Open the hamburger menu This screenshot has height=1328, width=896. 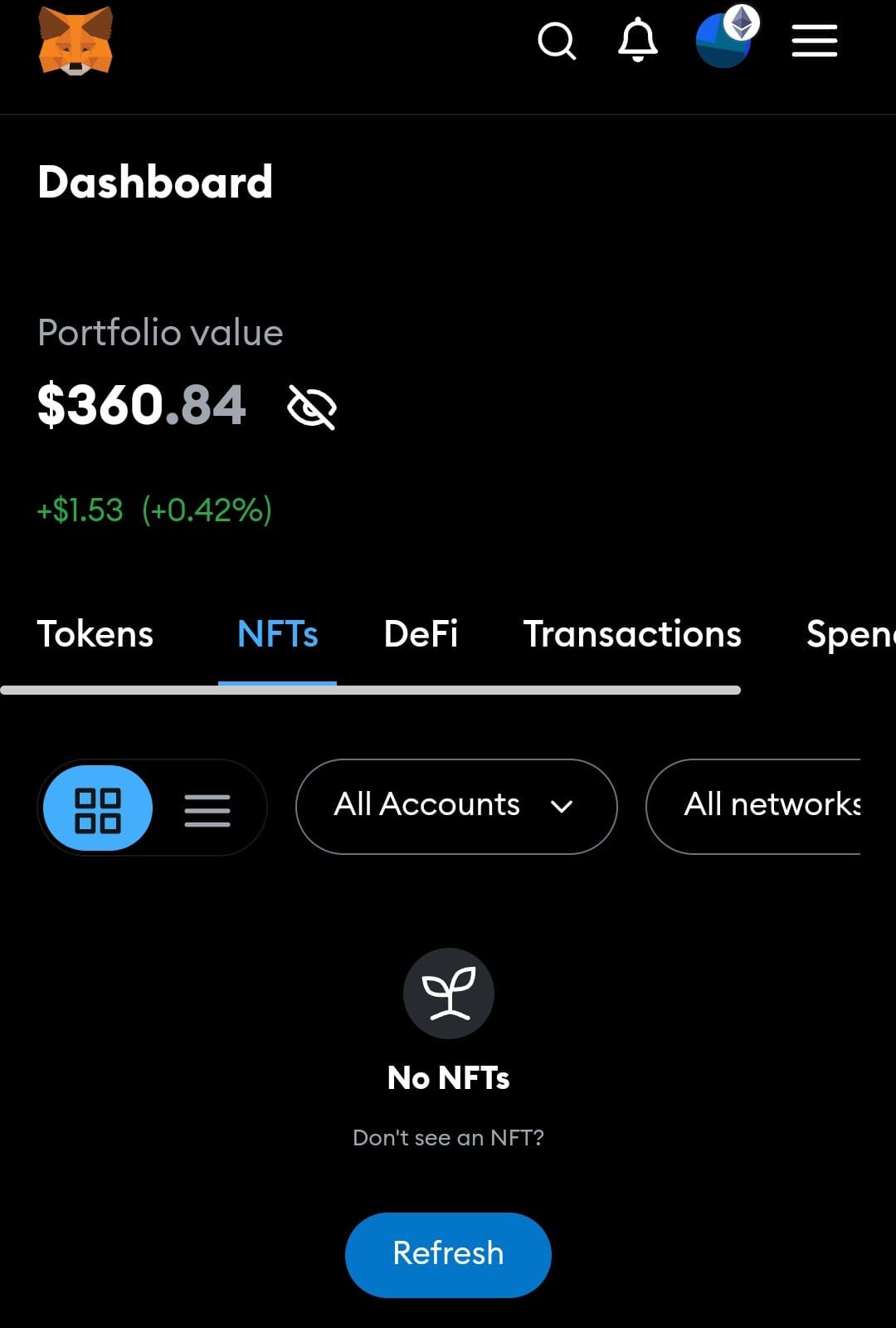(814, 41)
